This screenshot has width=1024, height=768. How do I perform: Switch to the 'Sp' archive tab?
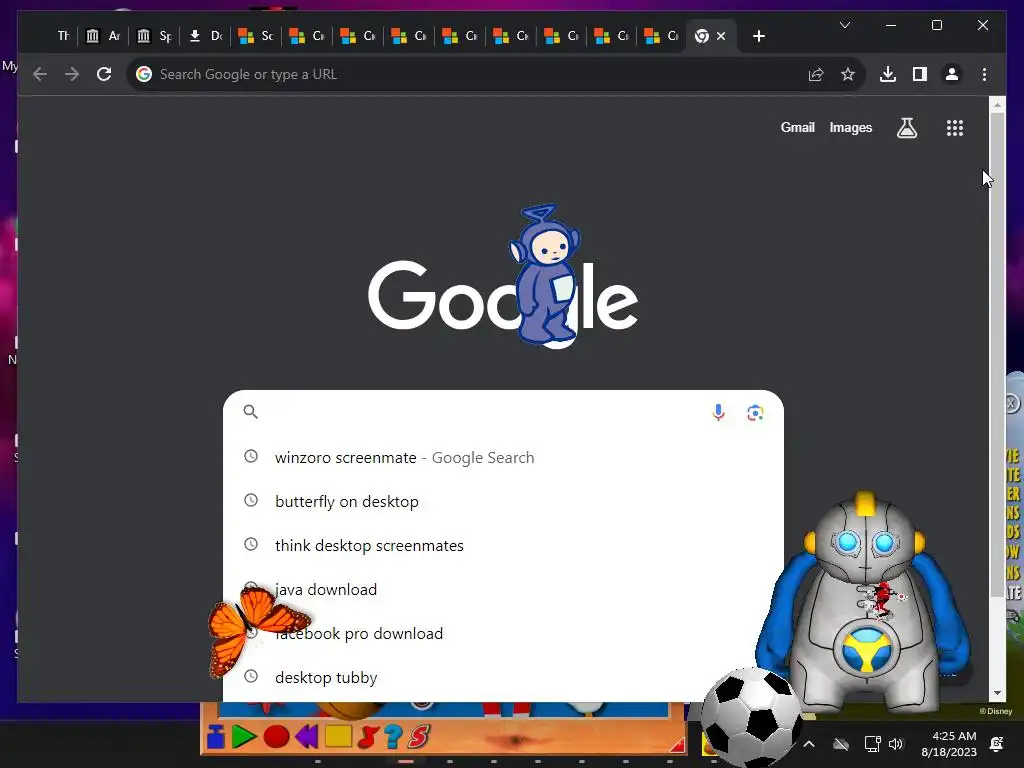tap(155, 36)
